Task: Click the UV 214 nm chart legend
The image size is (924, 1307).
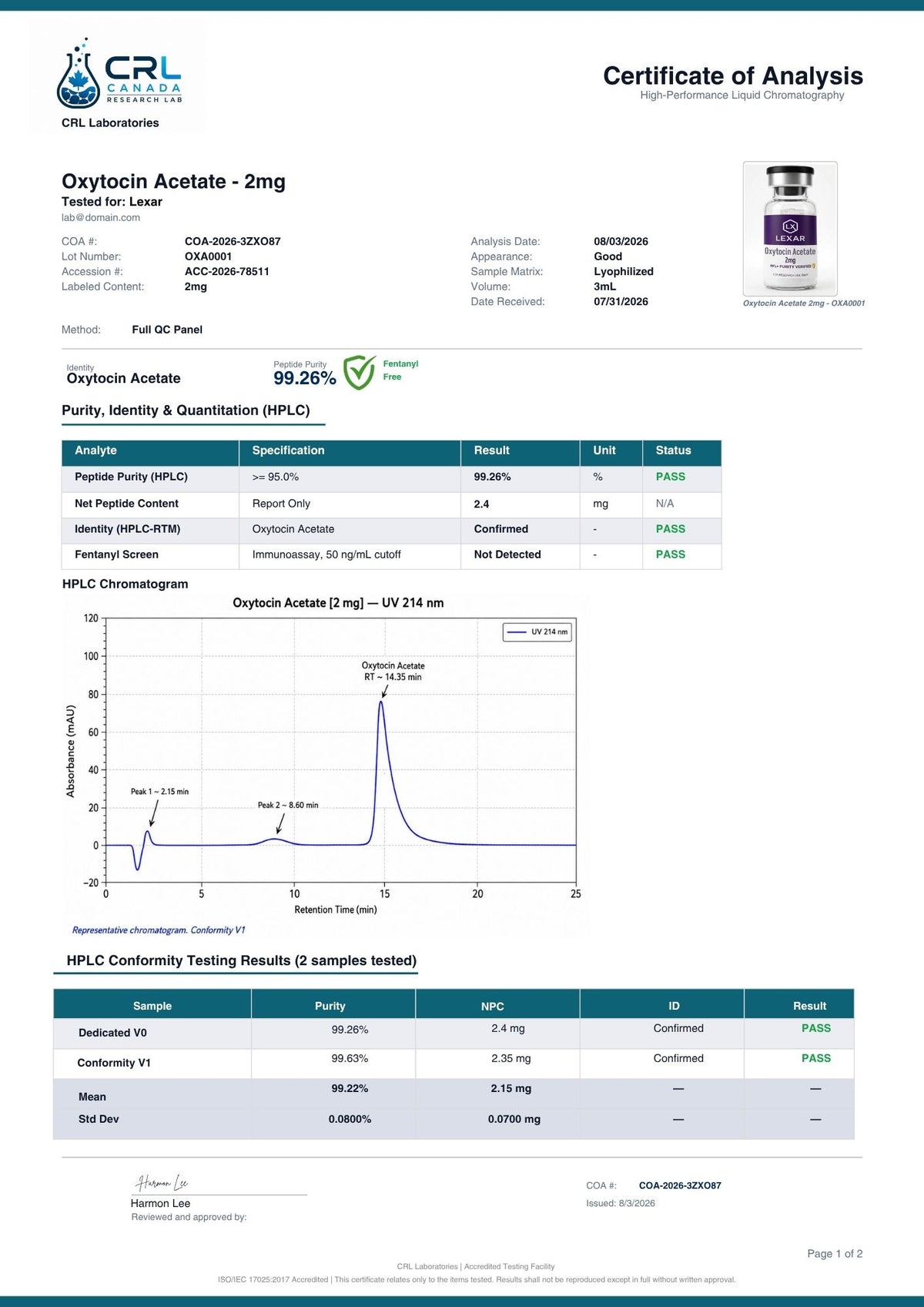Action: click(x=537, y=632)
